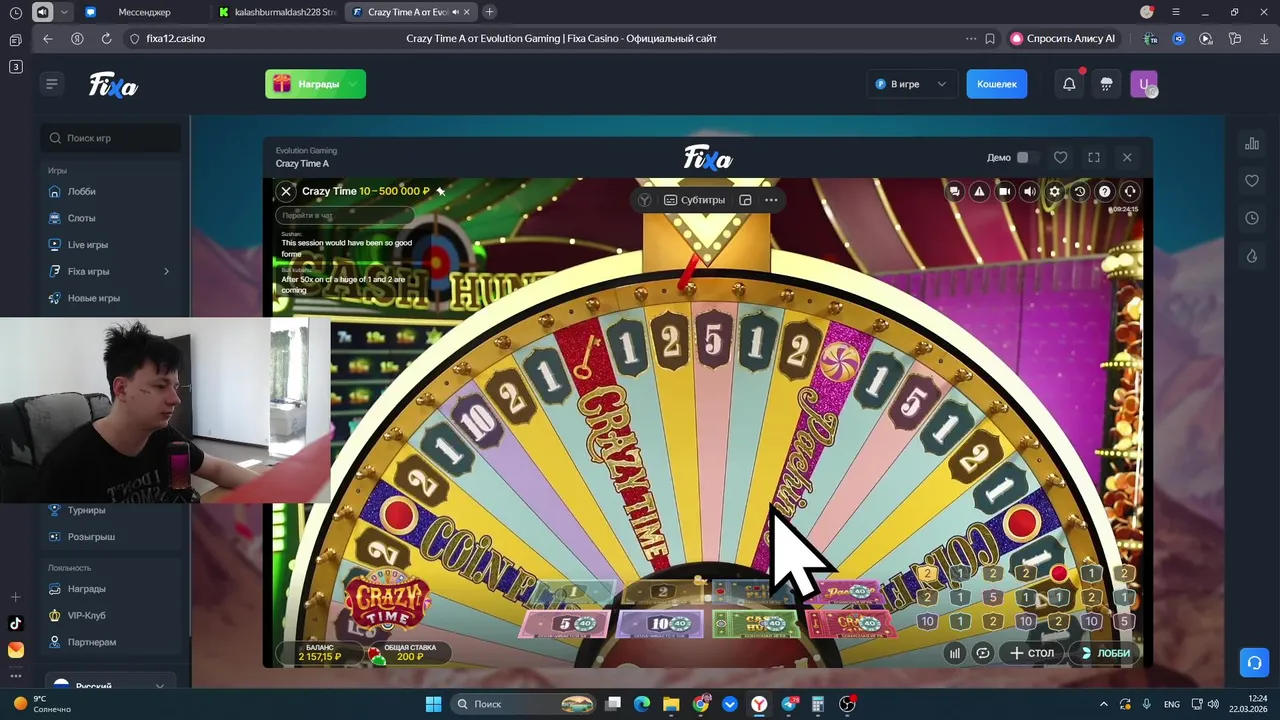
Task: Add Crazy Time to favorites heart
Action: coord(1061,157)
